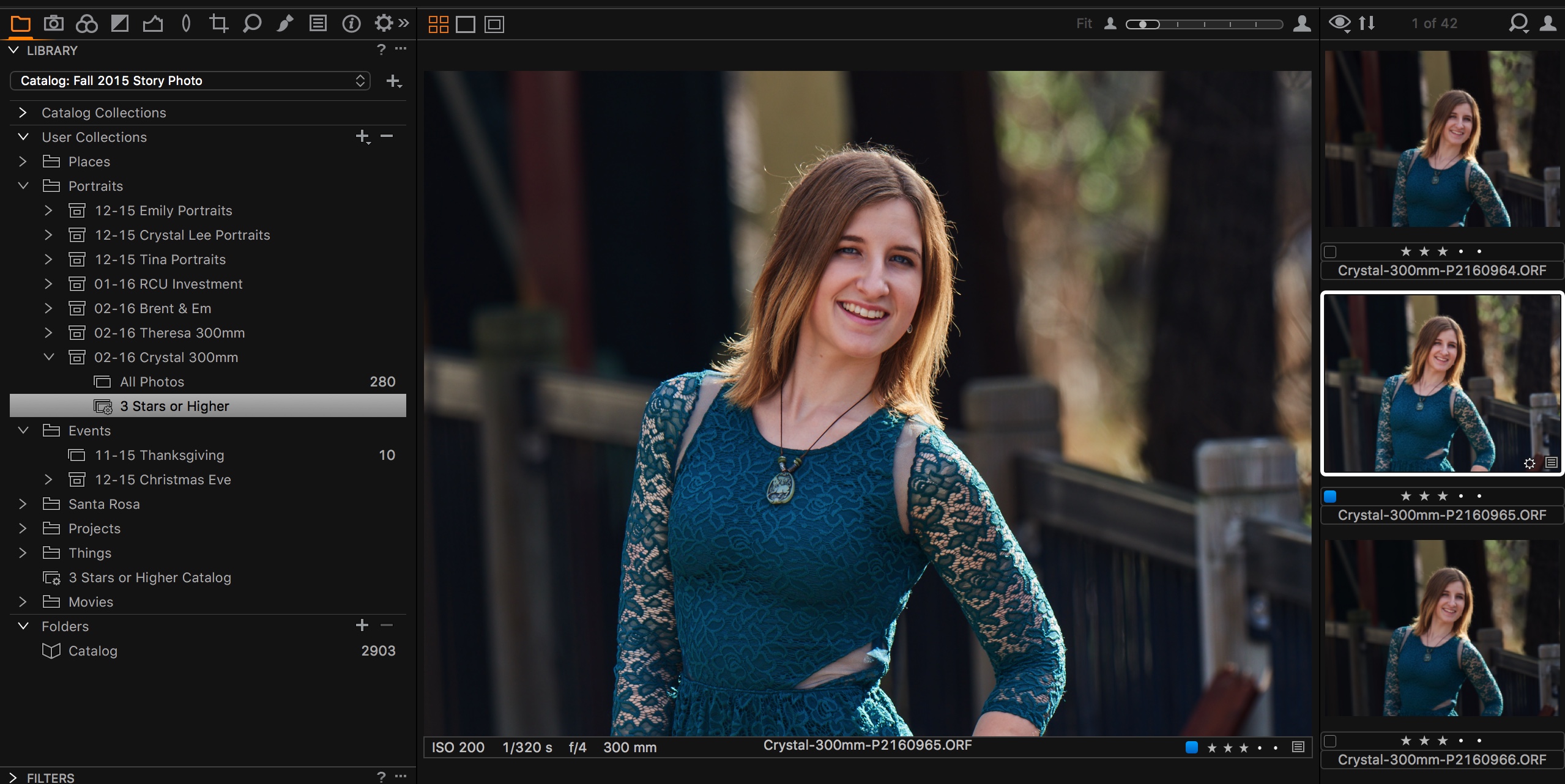This screenshot has width=1565, height=784.
Task: Toggle color tag checkbox for P2160964.ORF
Action: click(1330, 251)
